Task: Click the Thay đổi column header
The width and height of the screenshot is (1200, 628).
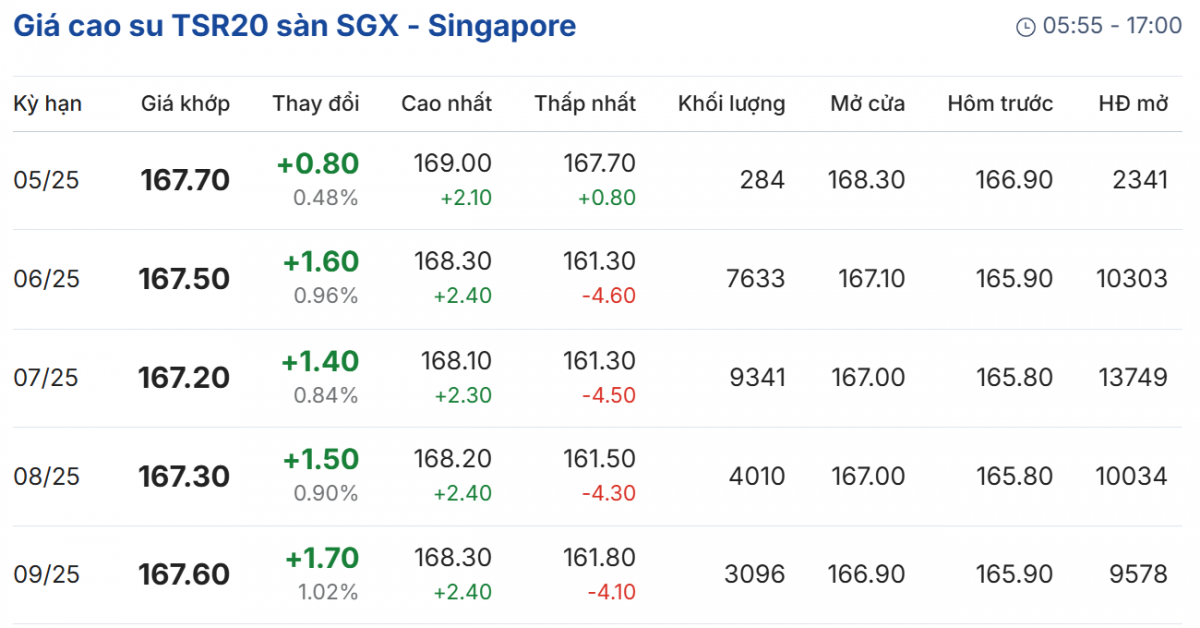Action: pos(315,104)
